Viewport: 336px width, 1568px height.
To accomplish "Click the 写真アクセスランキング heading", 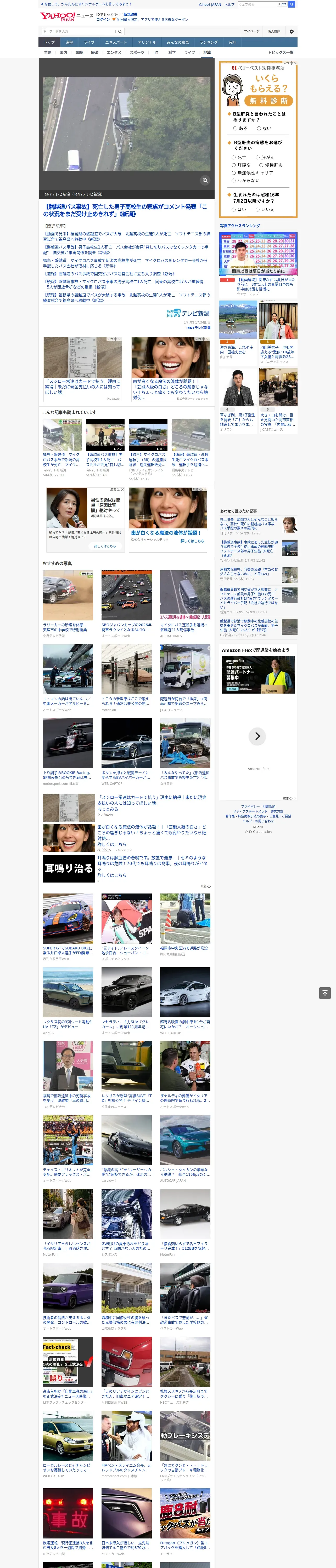I will (x=240, y=226).
